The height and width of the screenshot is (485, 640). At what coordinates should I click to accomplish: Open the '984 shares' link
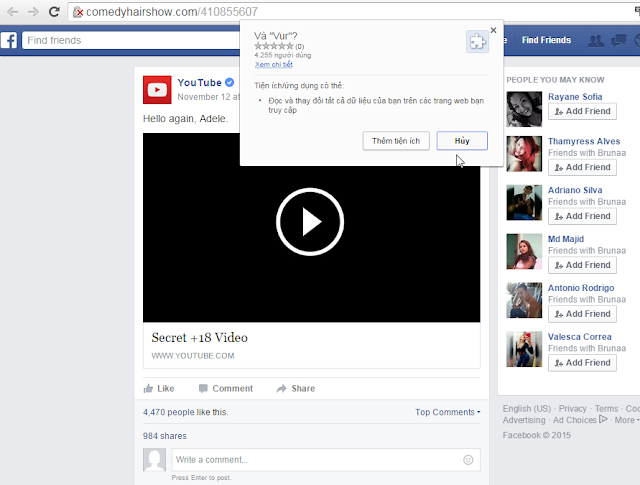tap(164, 436)
